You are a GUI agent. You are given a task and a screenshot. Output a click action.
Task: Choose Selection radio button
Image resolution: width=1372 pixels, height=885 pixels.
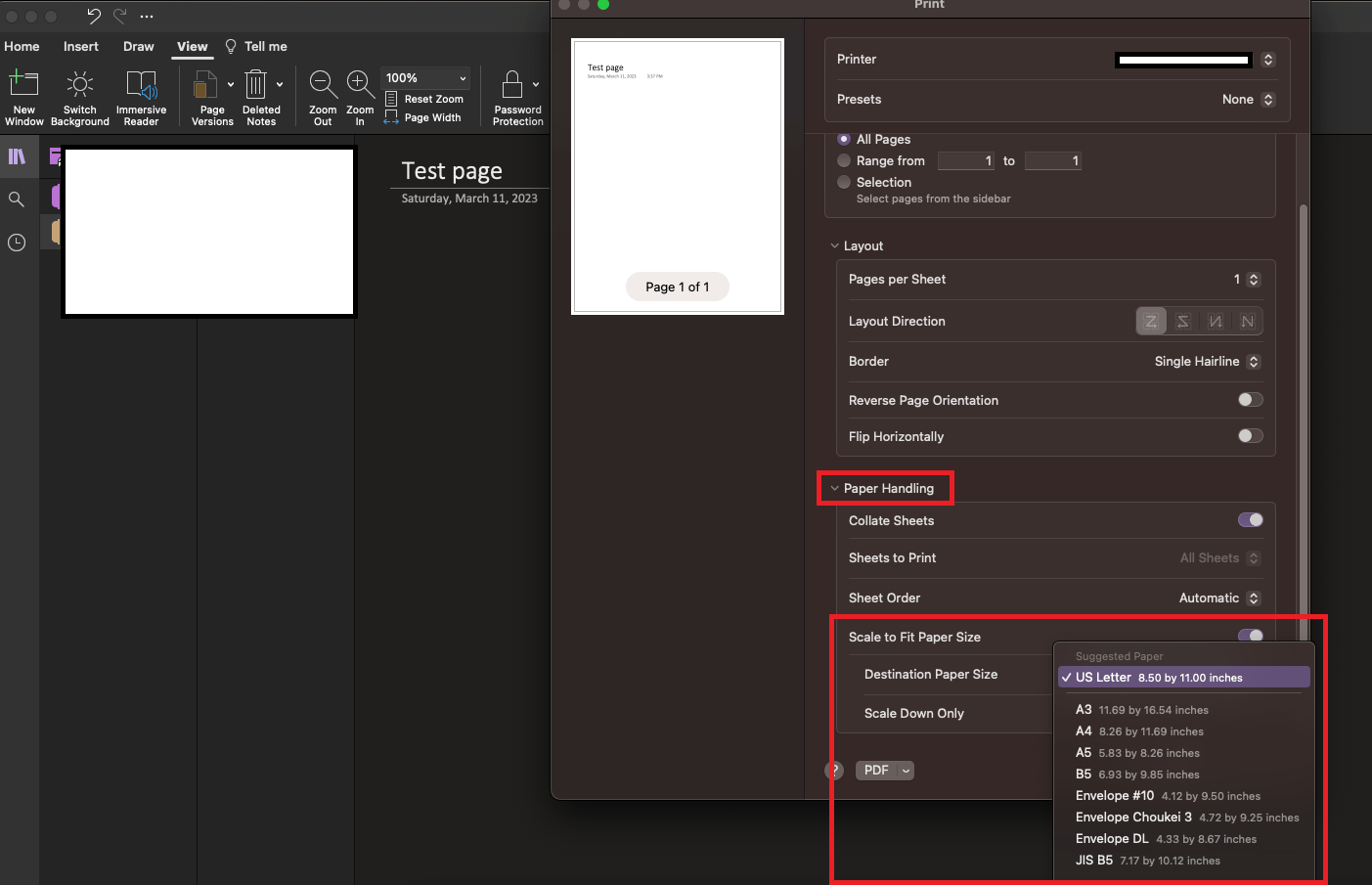(844, 182)
